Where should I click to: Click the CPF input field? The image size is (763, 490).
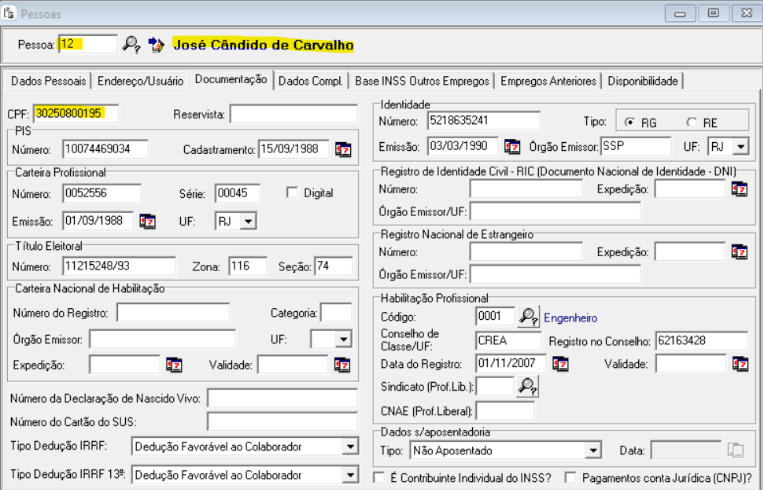[x=75, y=113]
